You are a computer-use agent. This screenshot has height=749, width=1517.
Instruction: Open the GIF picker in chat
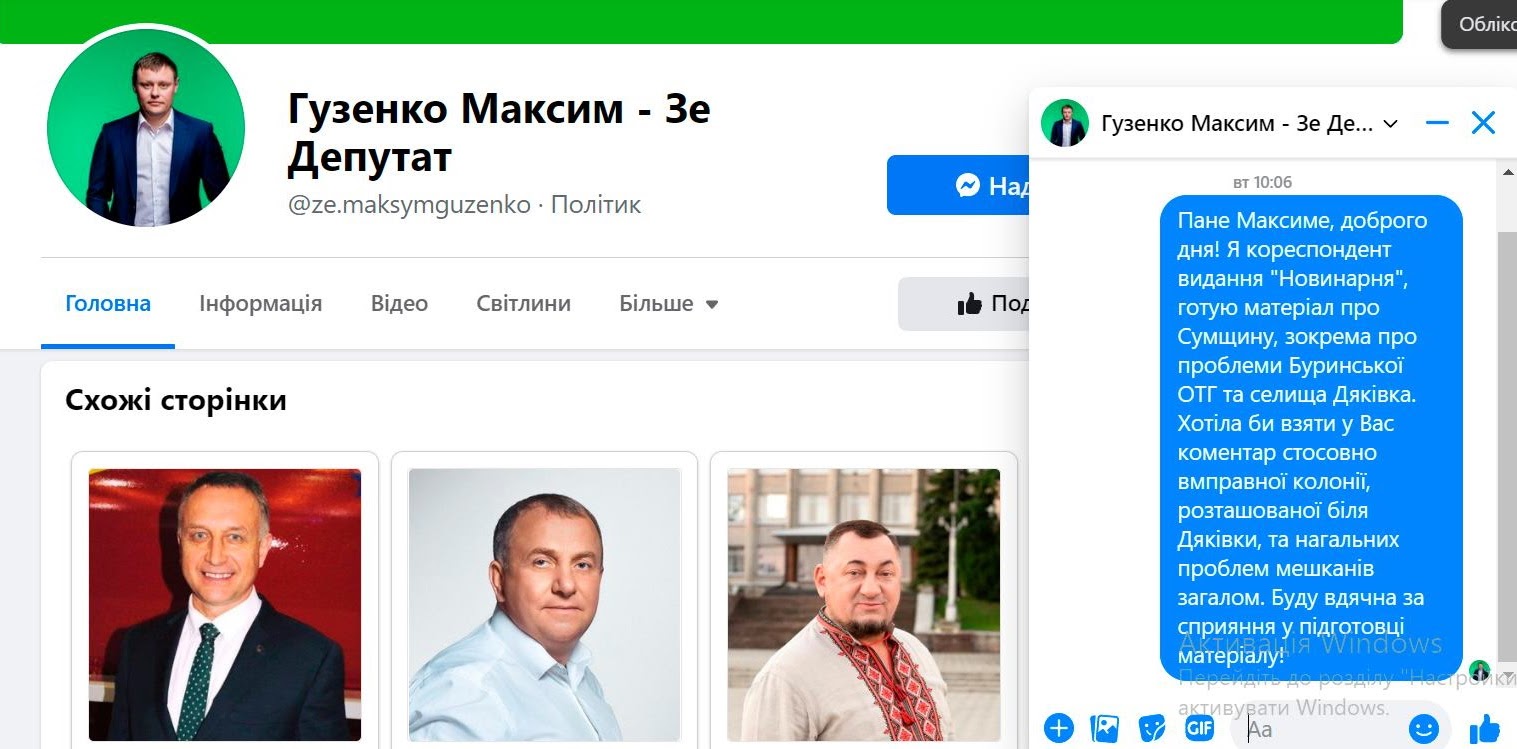(1199, 727)
